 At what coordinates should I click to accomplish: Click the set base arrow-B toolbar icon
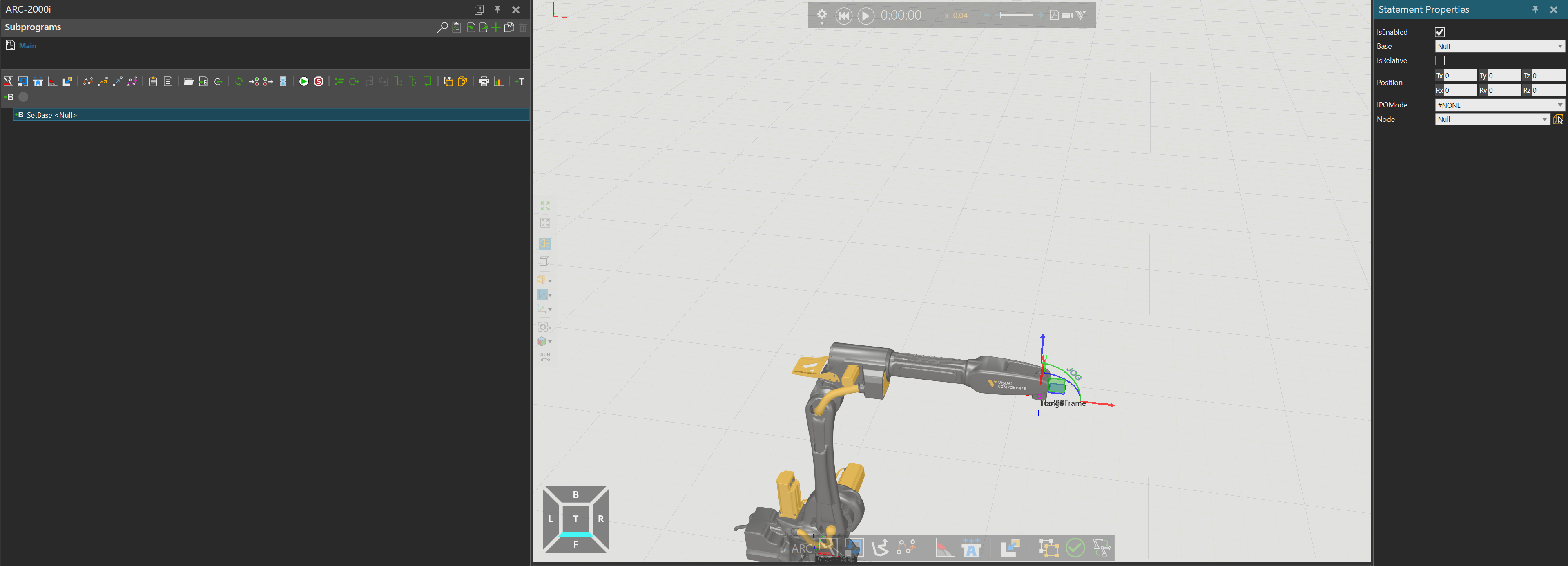pos(9,97)
